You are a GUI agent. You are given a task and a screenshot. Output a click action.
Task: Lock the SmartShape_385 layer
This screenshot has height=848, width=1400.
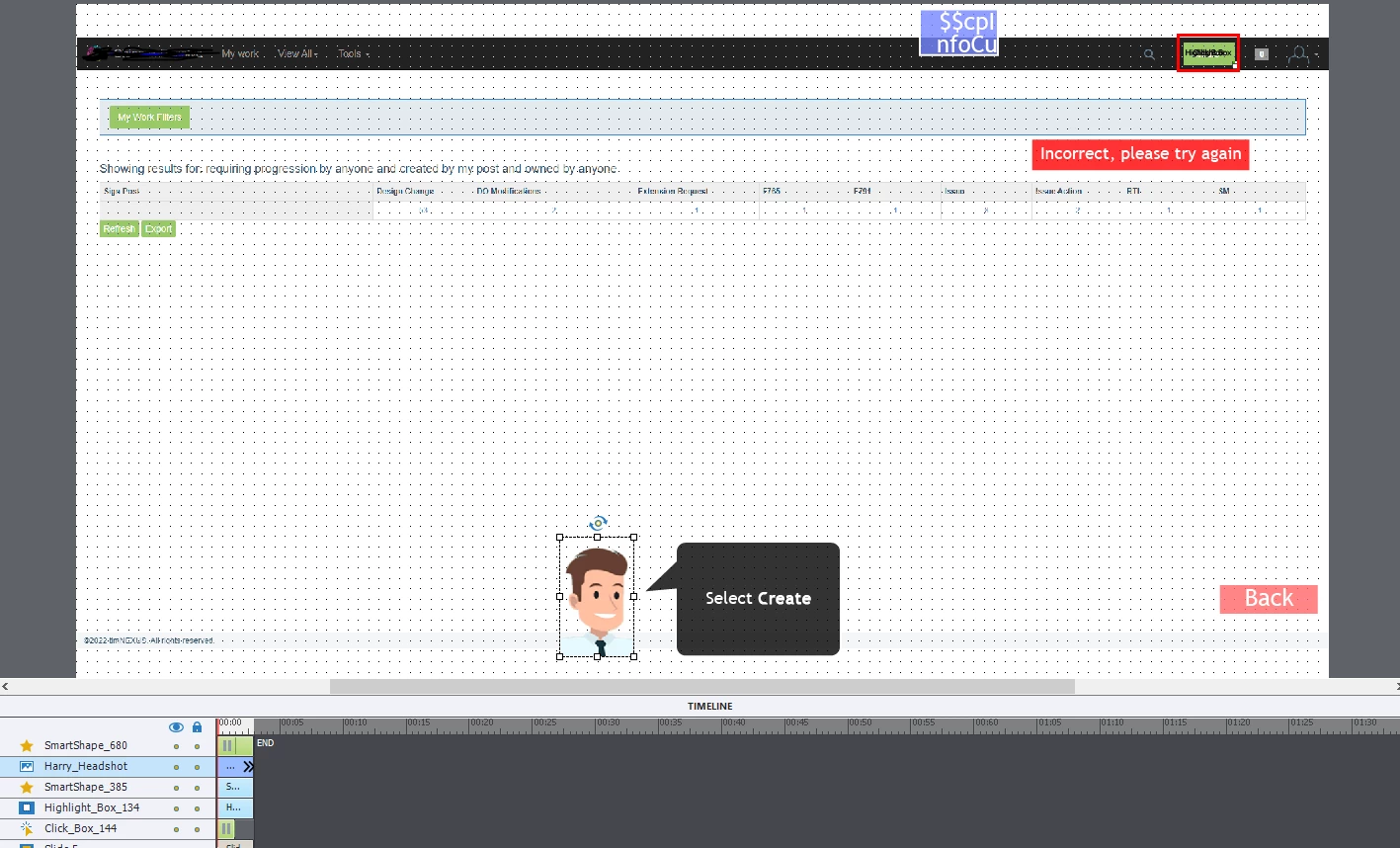pos(197,788)
